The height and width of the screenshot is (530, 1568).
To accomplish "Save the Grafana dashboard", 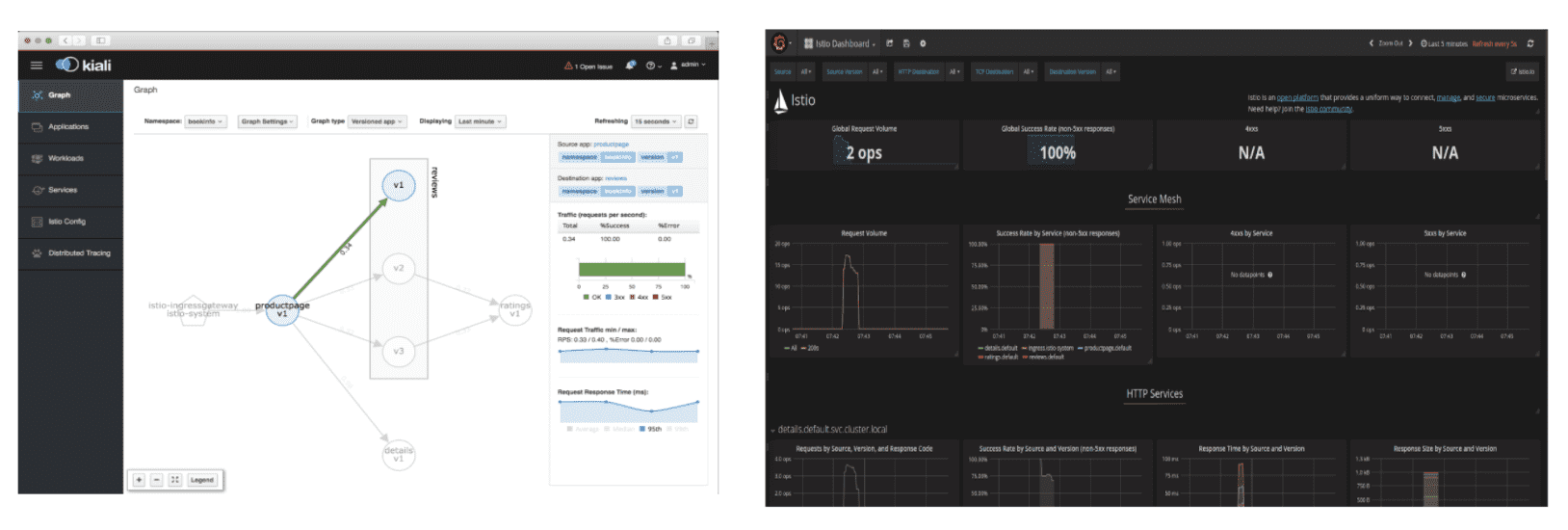I will click(x=906, y=43).
